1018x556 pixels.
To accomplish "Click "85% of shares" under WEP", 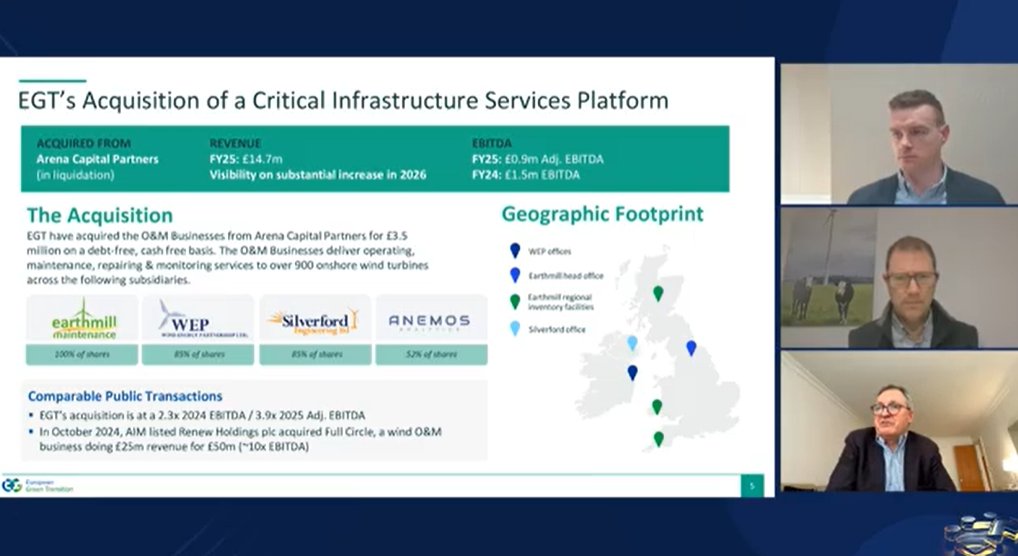I will click(x=198, y=355).
